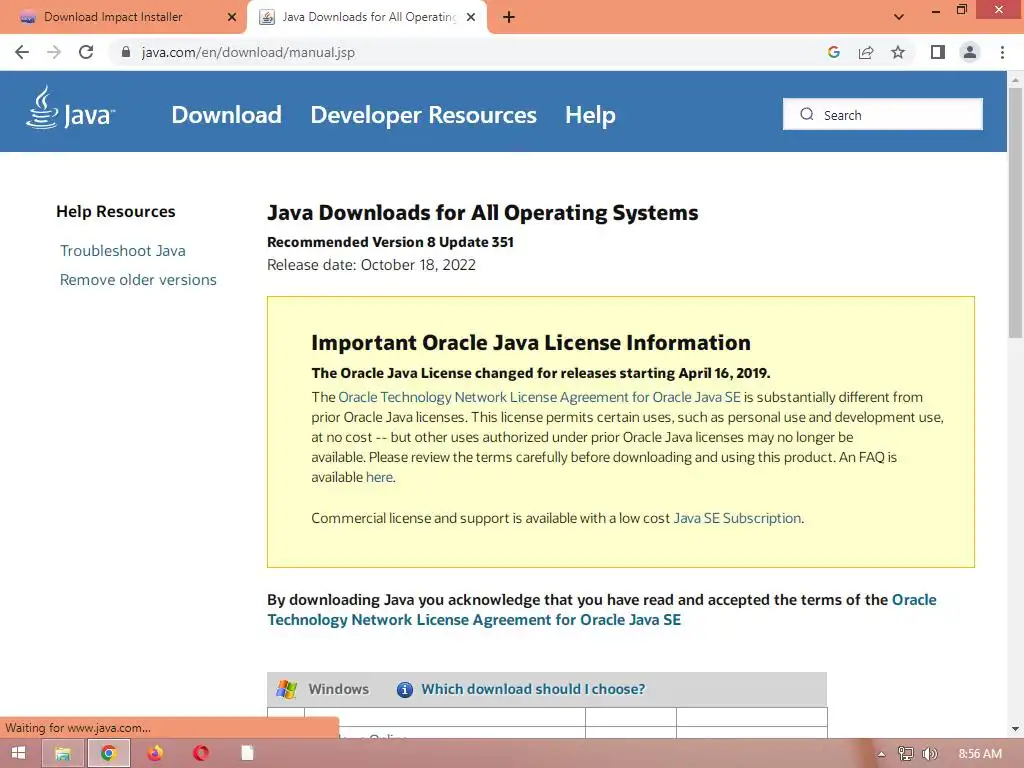Screen dimensions: 1024x768
Task: Launch Opera from the taskbar
Action: tap(201, 754)
